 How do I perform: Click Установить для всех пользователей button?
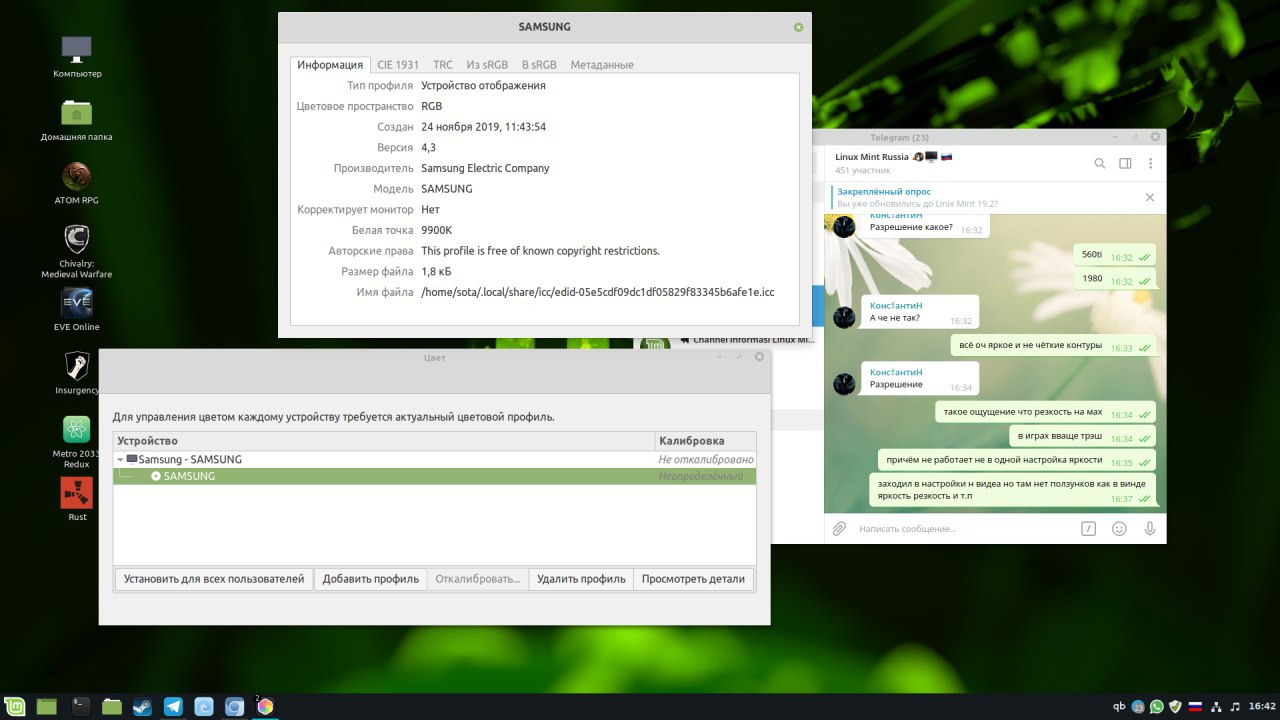(x=214, y=579)
